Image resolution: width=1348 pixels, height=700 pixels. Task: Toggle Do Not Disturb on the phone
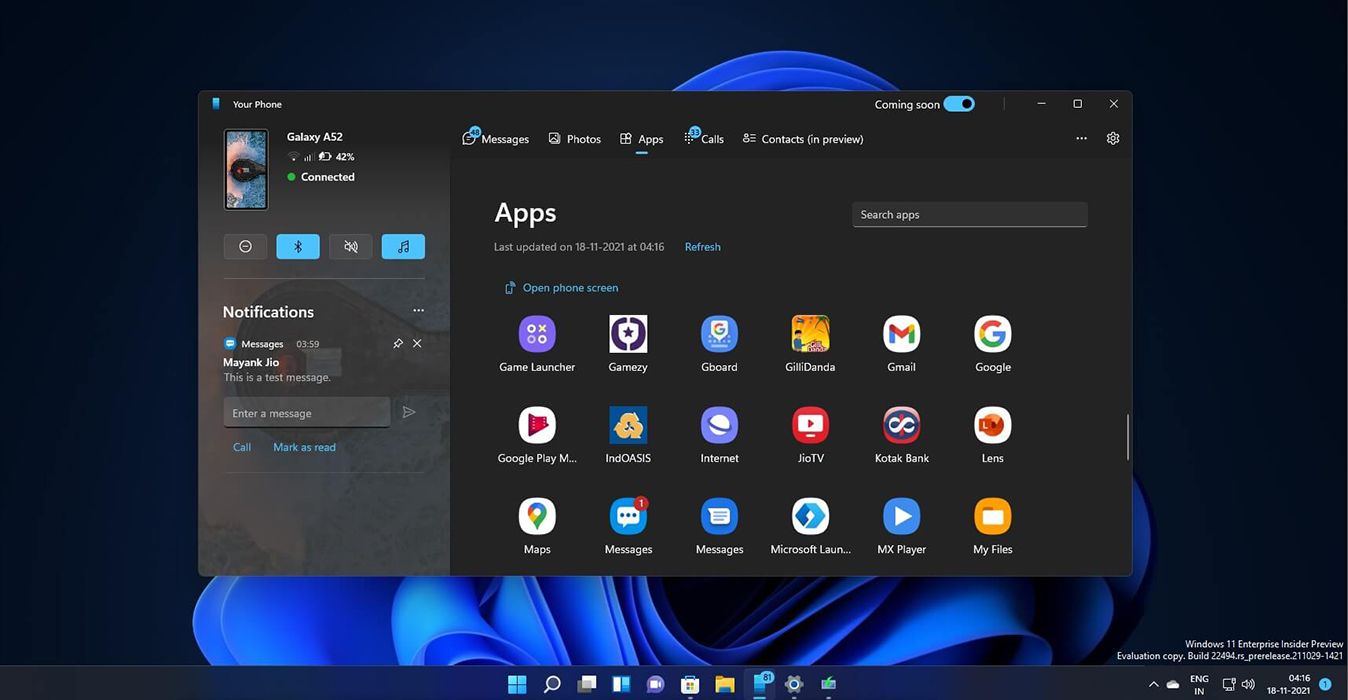pos(244,245)
